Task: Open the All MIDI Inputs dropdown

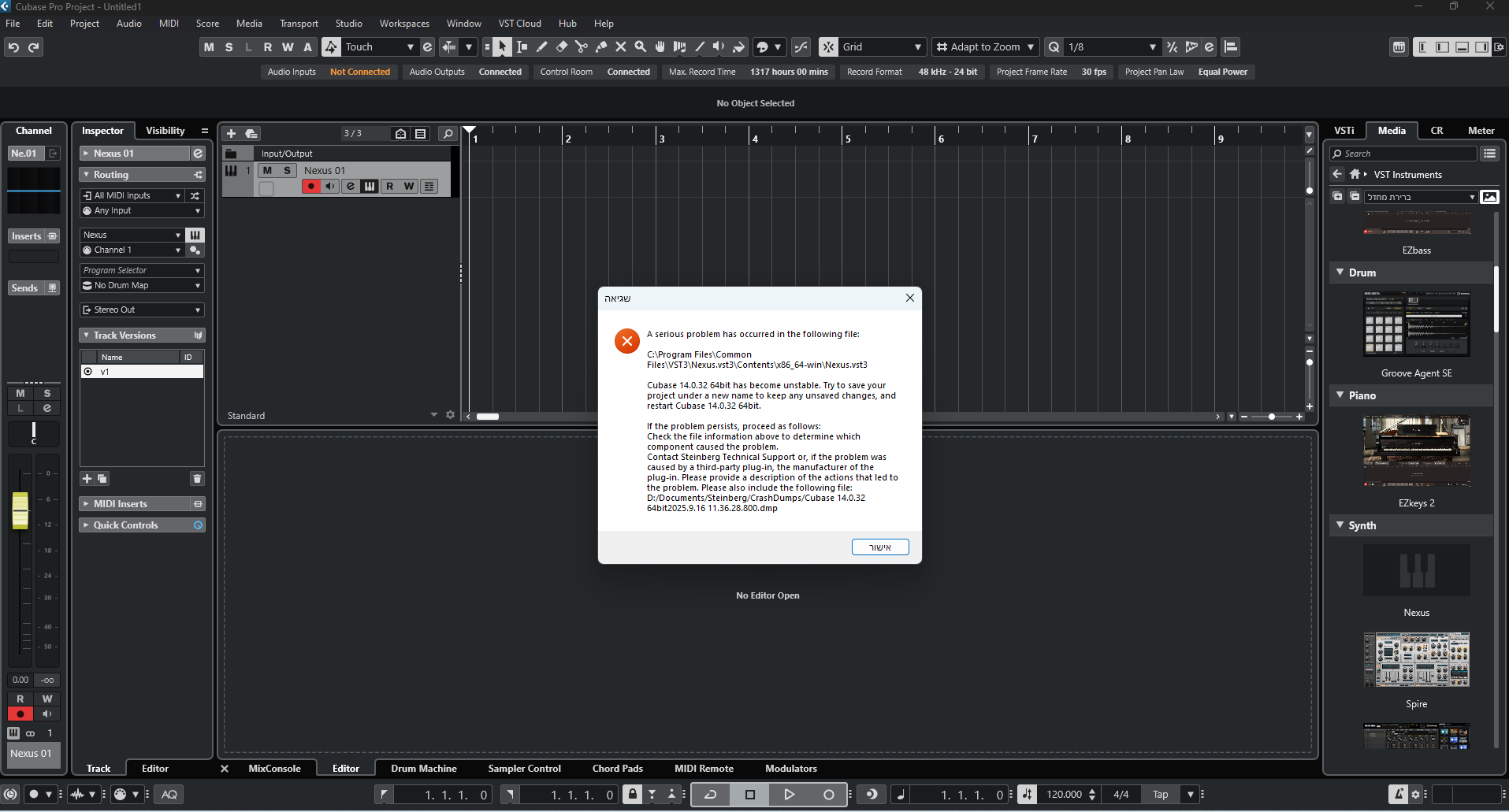Action: pyautogui.click(x=132, y=195)
